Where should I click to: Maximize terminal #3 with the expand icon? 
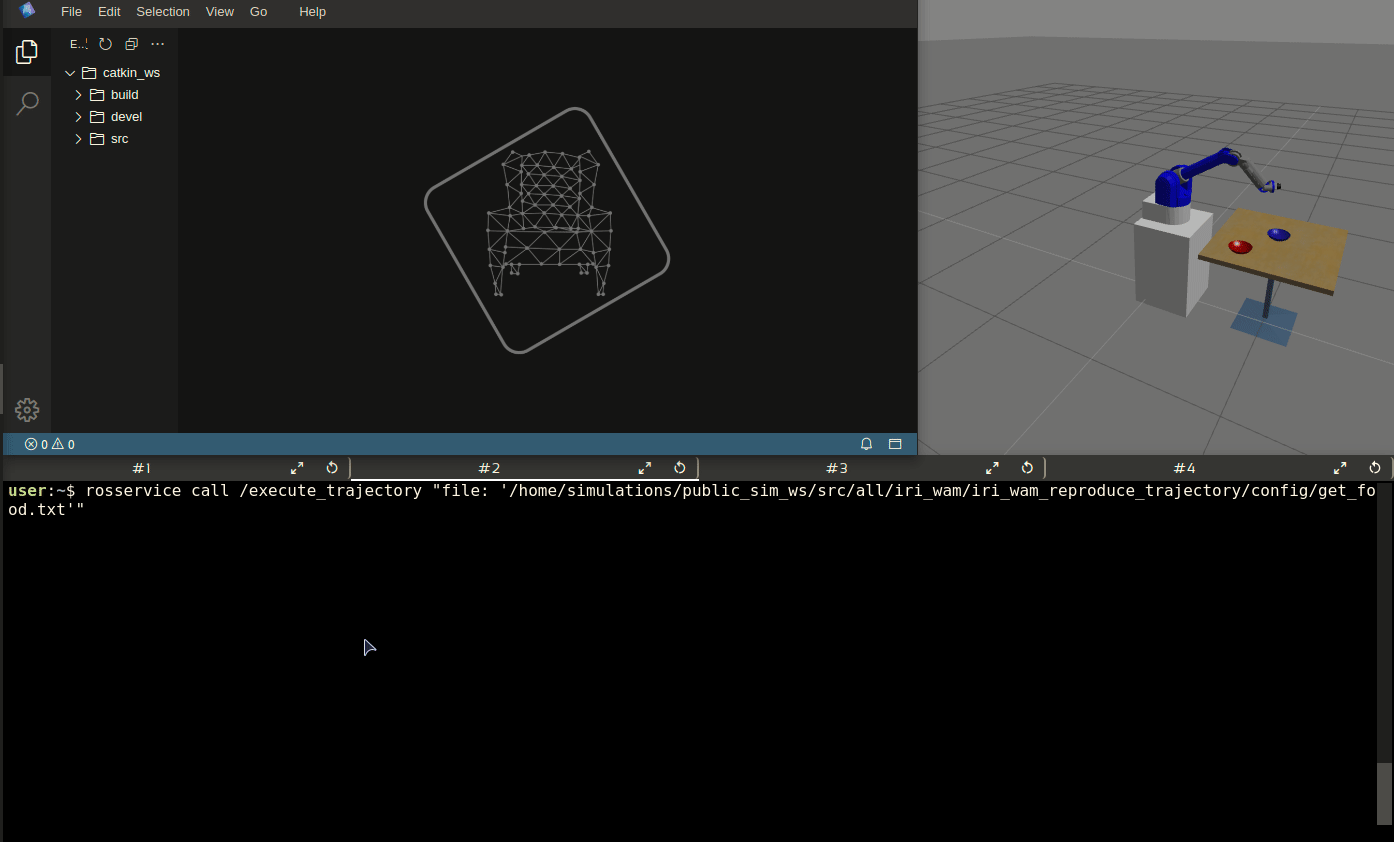(992, 468)
